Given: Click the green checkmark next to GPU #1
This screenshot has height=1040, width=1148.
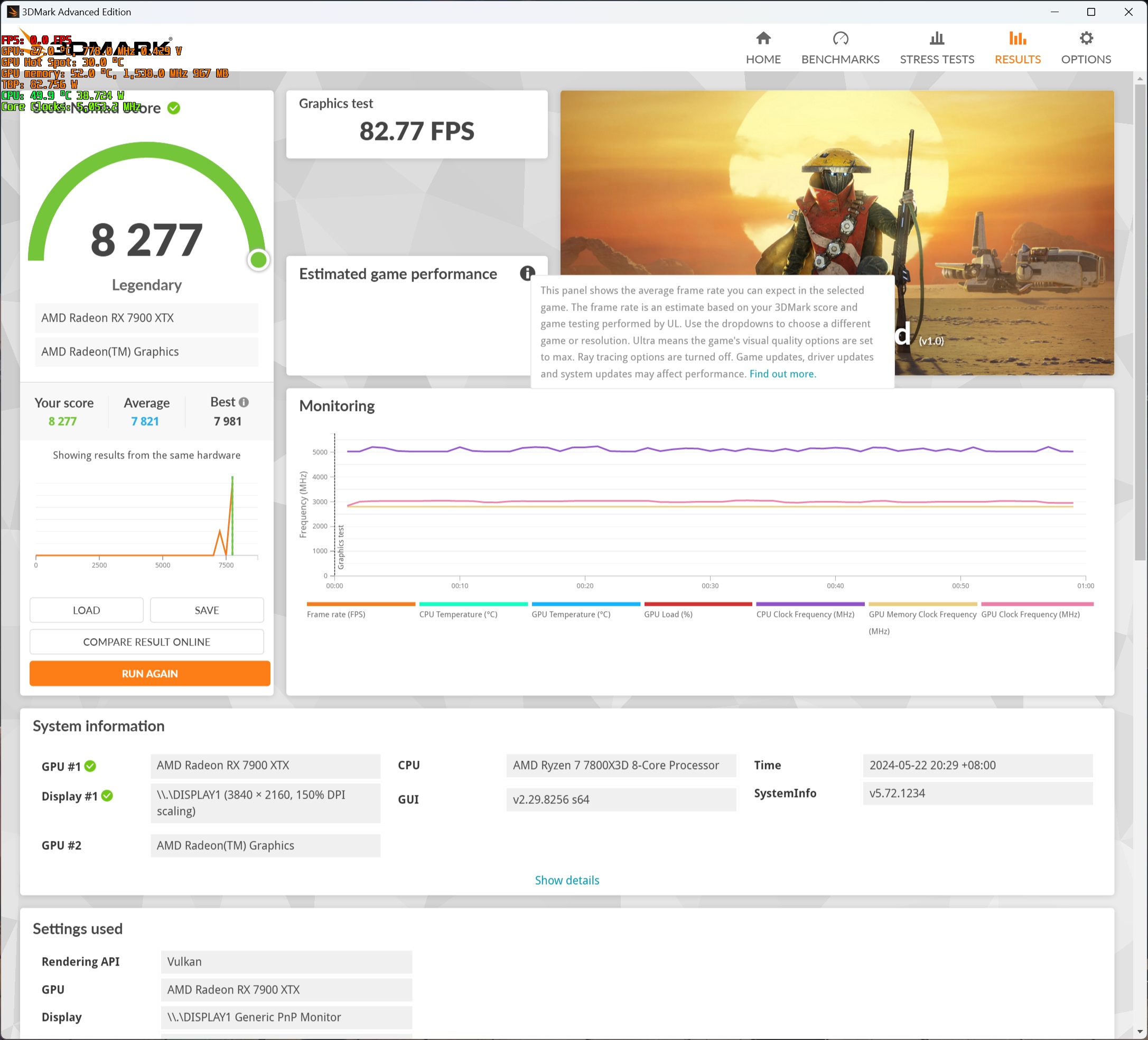Looking at the screenshot, I should pos(90,766).
